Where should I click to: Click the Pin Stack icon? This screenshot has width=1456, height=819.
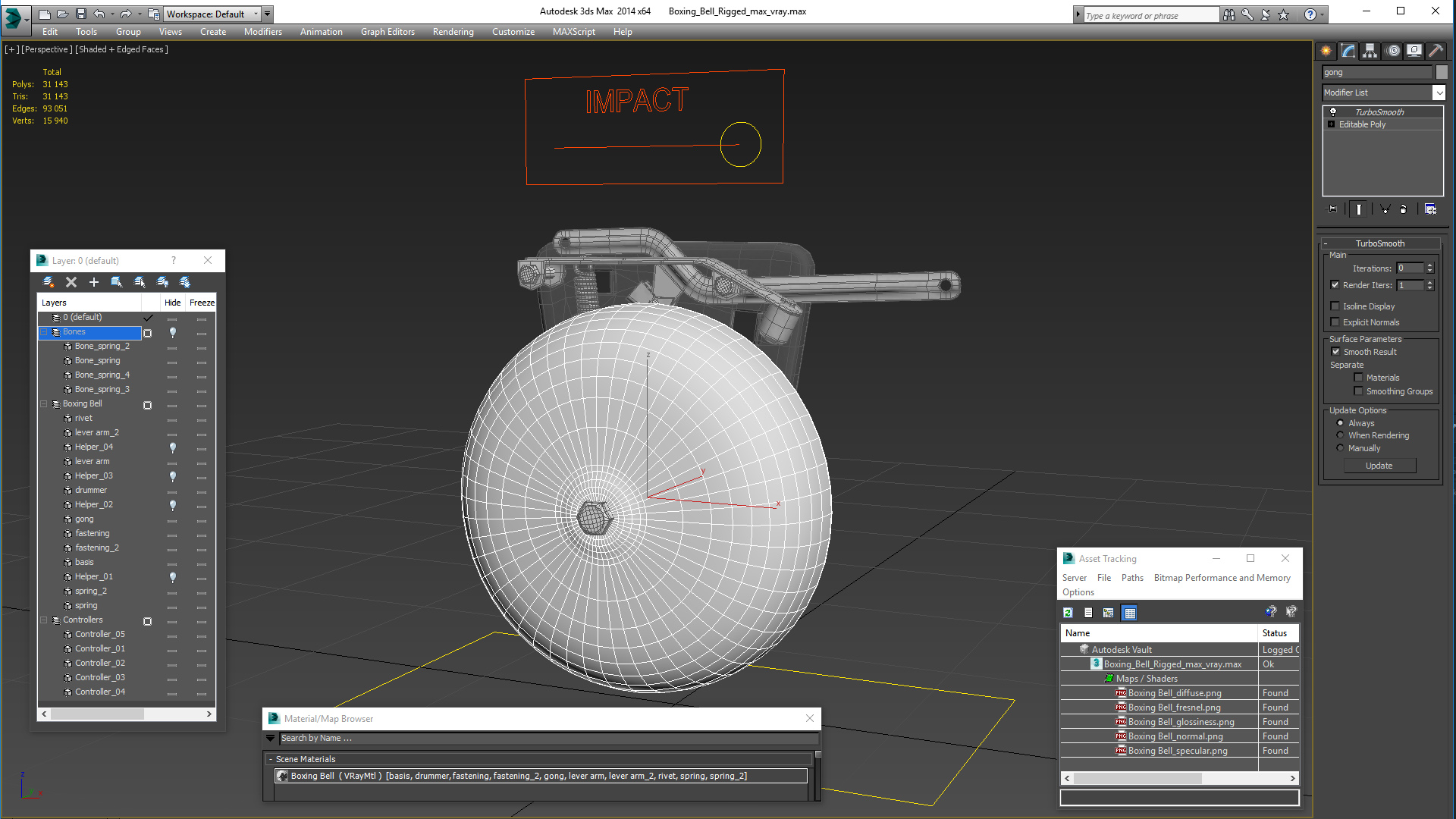tap(1332, 209)
